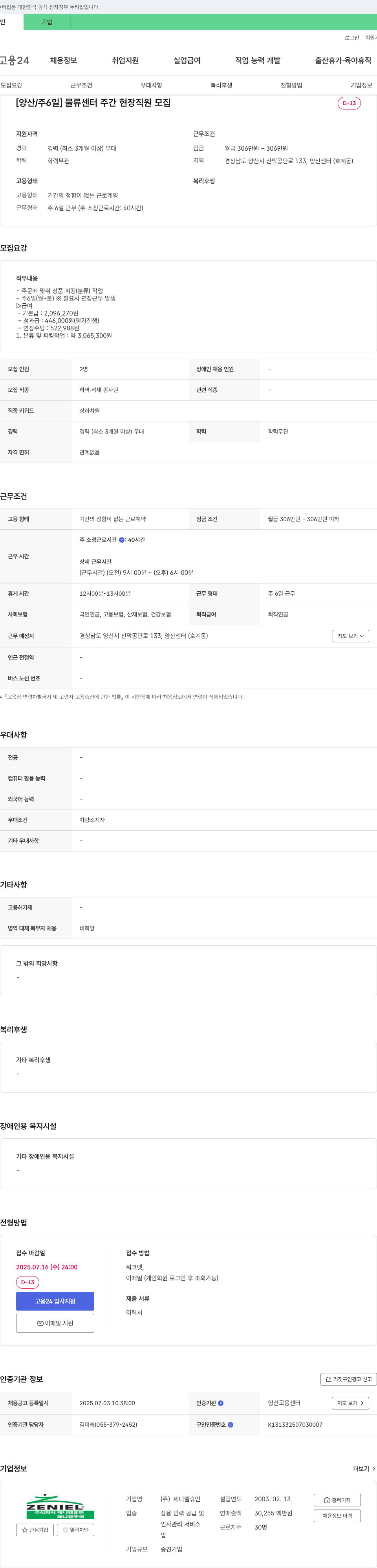377x1568 pixels.
Task: Open the 실업급여 menu
Action: 187,60
